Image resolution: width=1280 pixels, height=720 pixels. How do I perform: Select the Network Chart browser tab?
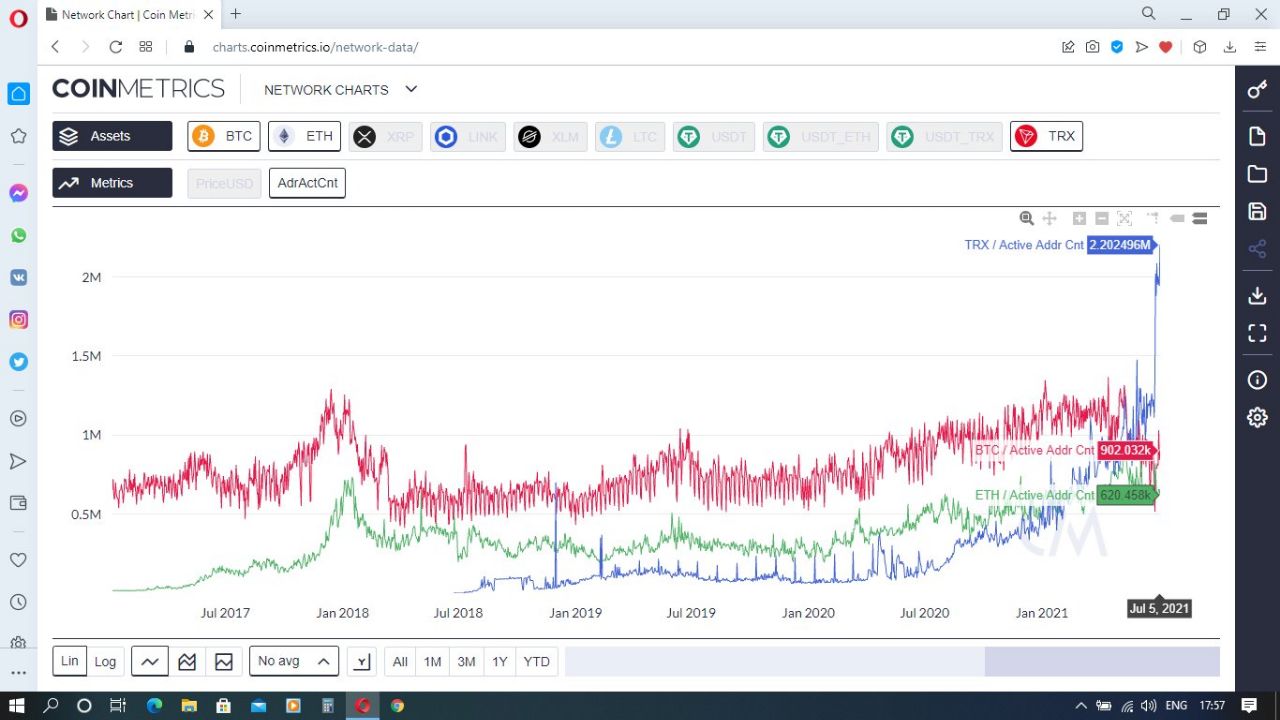[130, 14]
